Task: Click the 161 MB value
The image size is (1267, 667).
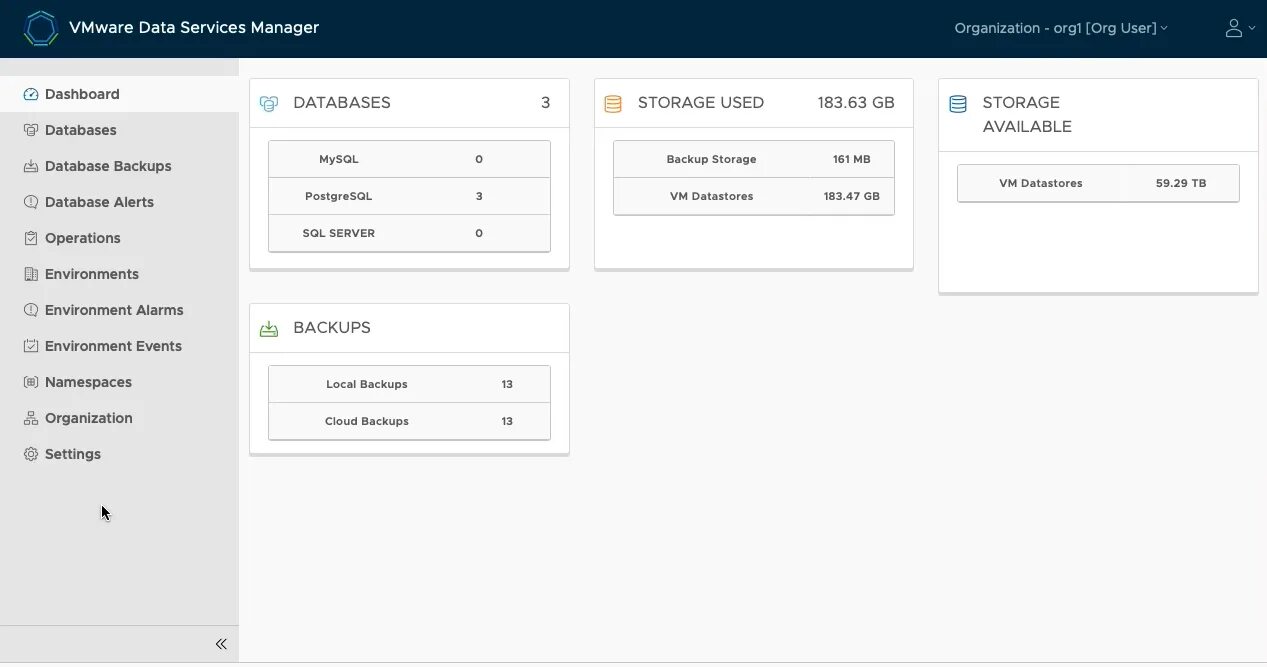Action: [x=852, y=159]
